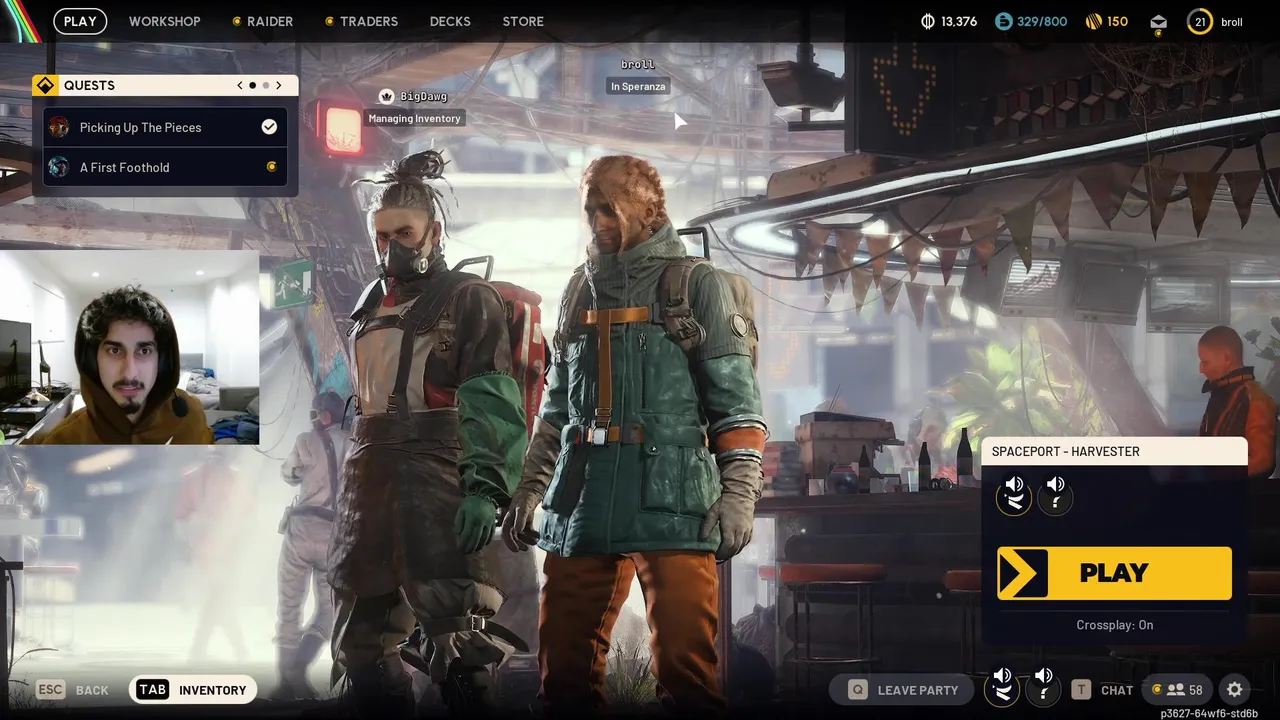The width and height of the screenshot is (1280, 720).
Task: Mute first party member in Spaceport panel
Action: pos(1014,494)
